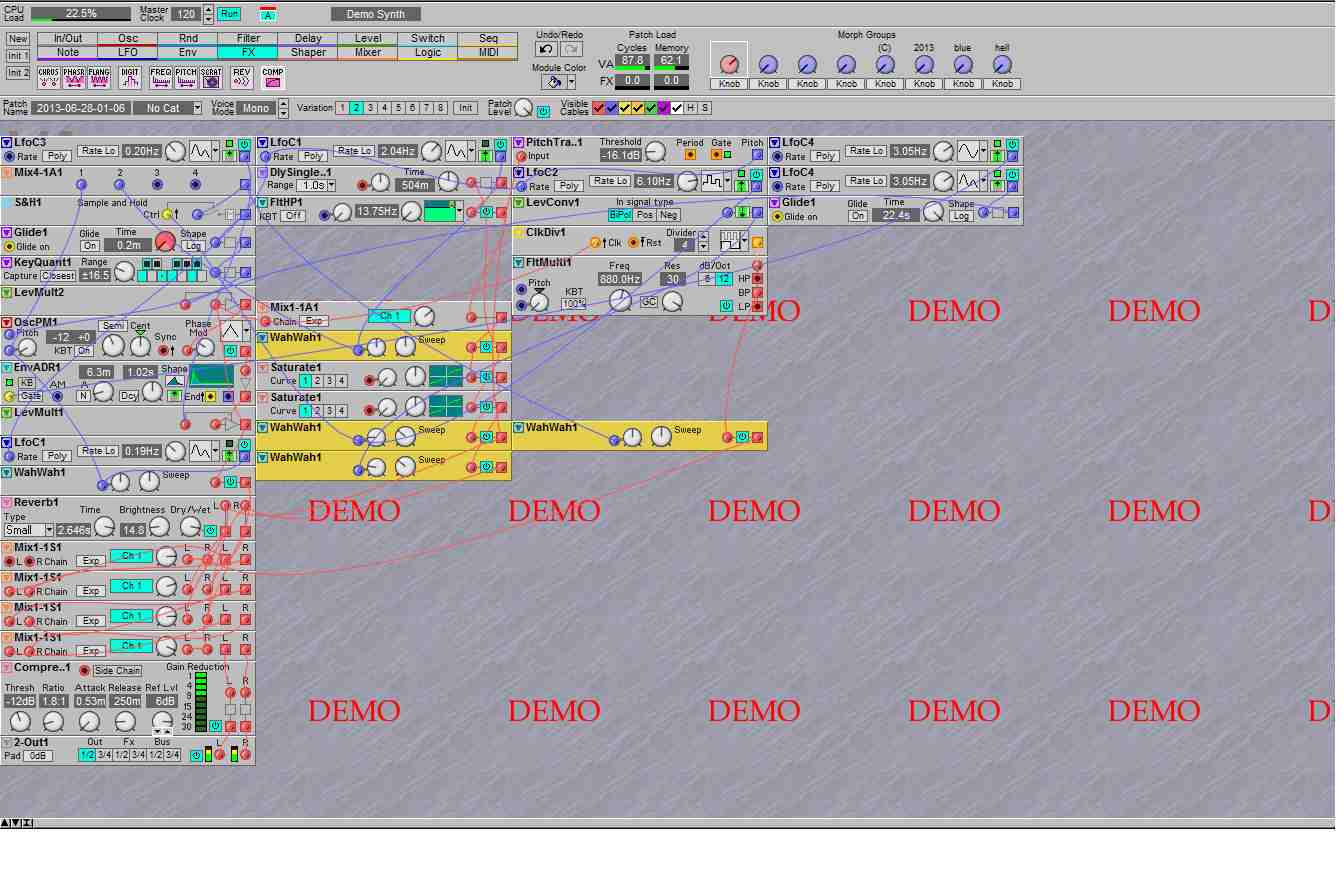
Task: Toggle white visible cables checkbox
Action: pos(677,108)
